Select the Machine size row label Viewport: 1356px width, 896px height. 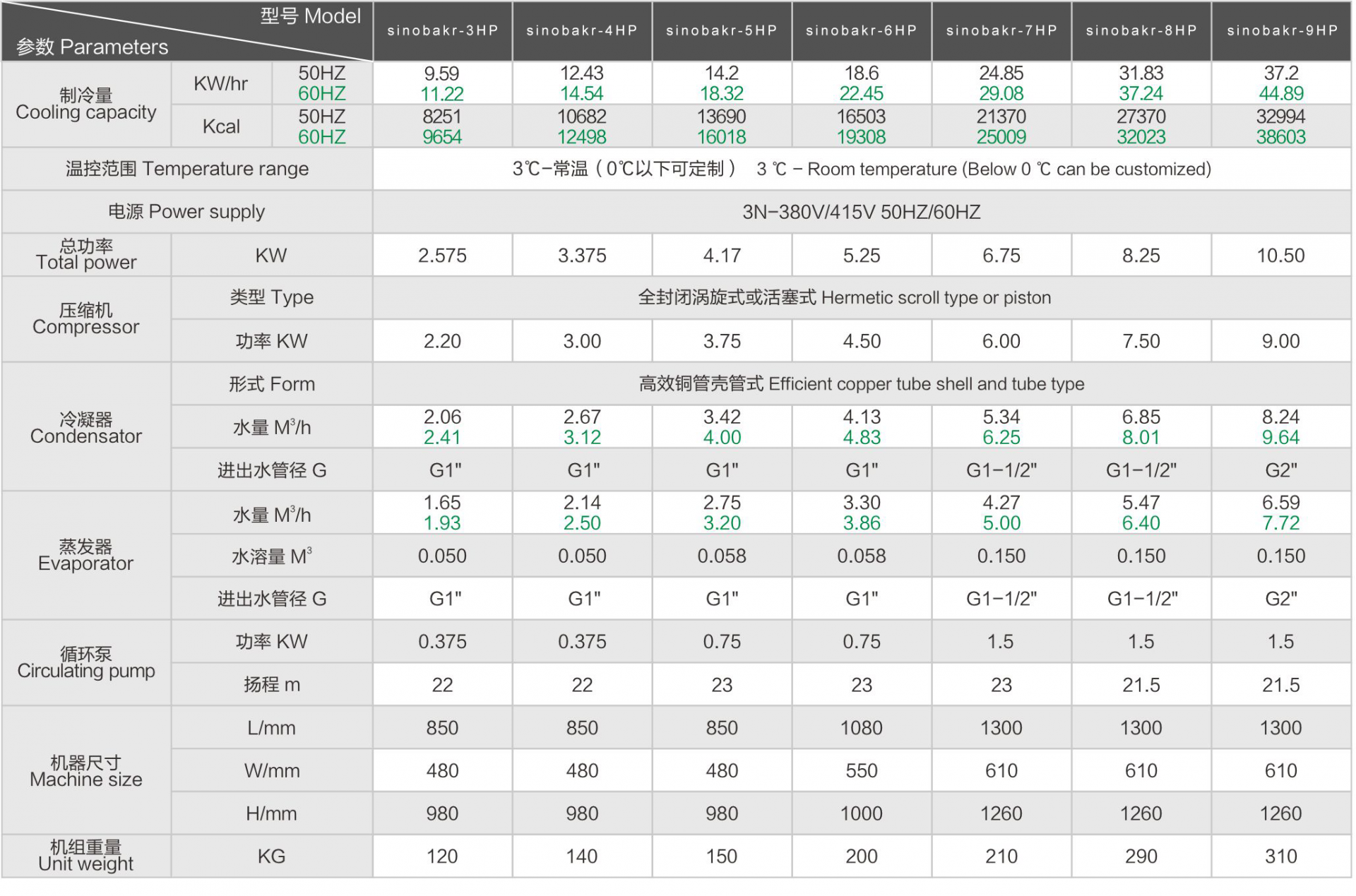click(86, 771)
